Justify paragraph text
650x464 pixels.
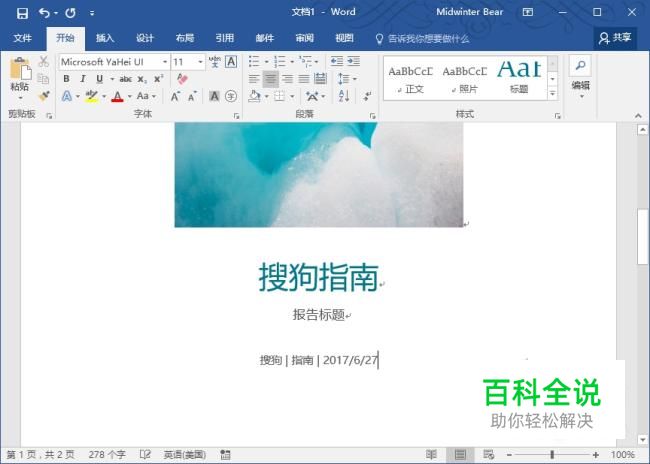304,79
